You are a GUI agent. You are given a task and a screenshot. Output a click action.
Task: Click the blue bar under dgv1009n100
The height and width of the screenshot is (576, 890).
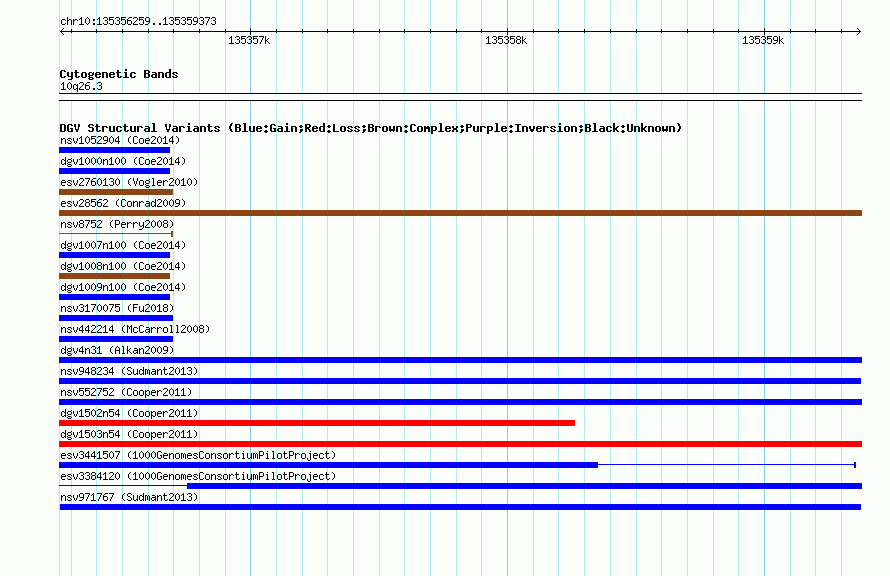coord(115,297)
